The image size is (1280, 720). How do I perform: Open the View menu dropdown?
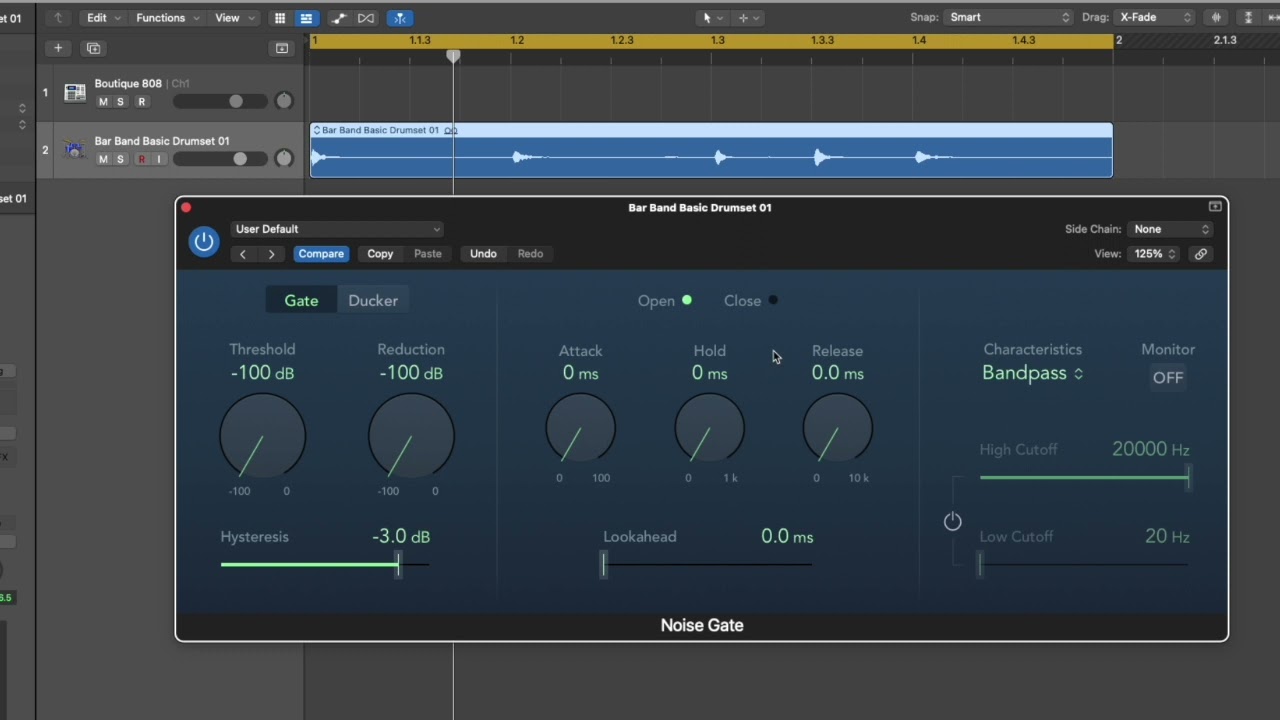coord(236,18)
